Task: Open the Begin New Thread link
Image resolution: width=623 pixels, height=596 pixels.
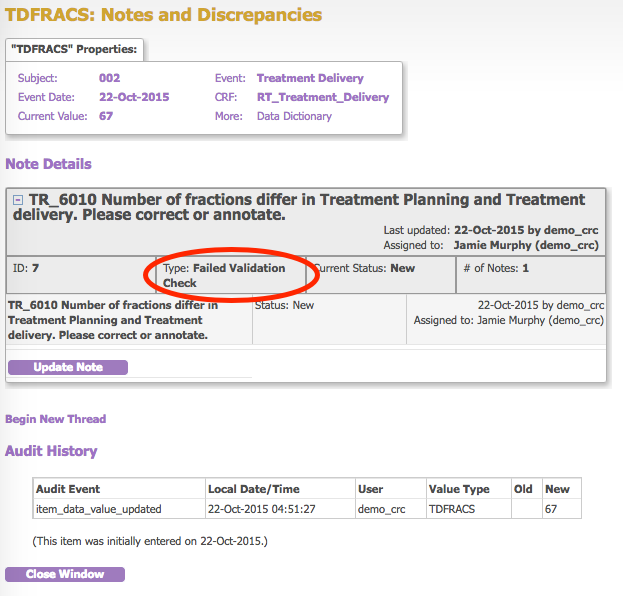Action: point(55,419)
